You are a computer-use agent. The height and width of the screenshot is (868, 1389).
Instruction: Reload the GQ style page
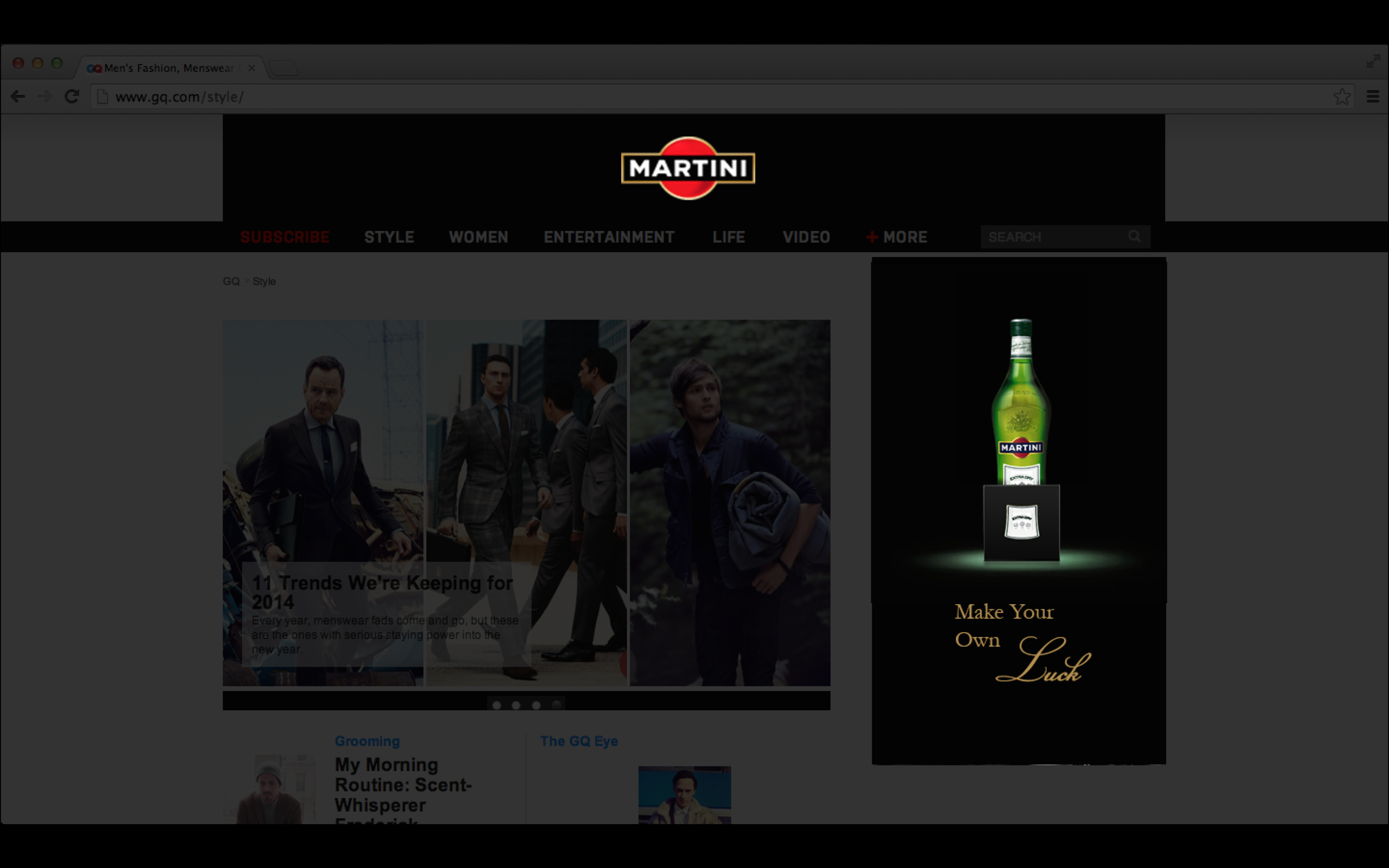(72, 97)
